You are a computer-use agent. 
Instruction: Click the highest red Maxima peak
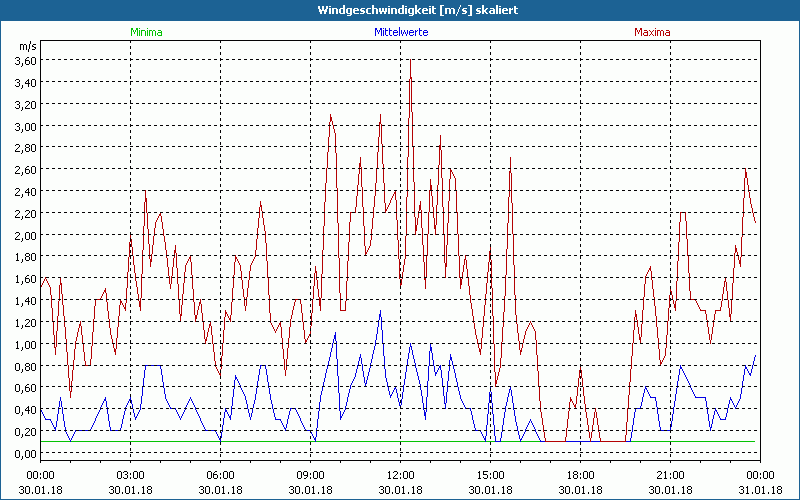click(x=410, y=62)
